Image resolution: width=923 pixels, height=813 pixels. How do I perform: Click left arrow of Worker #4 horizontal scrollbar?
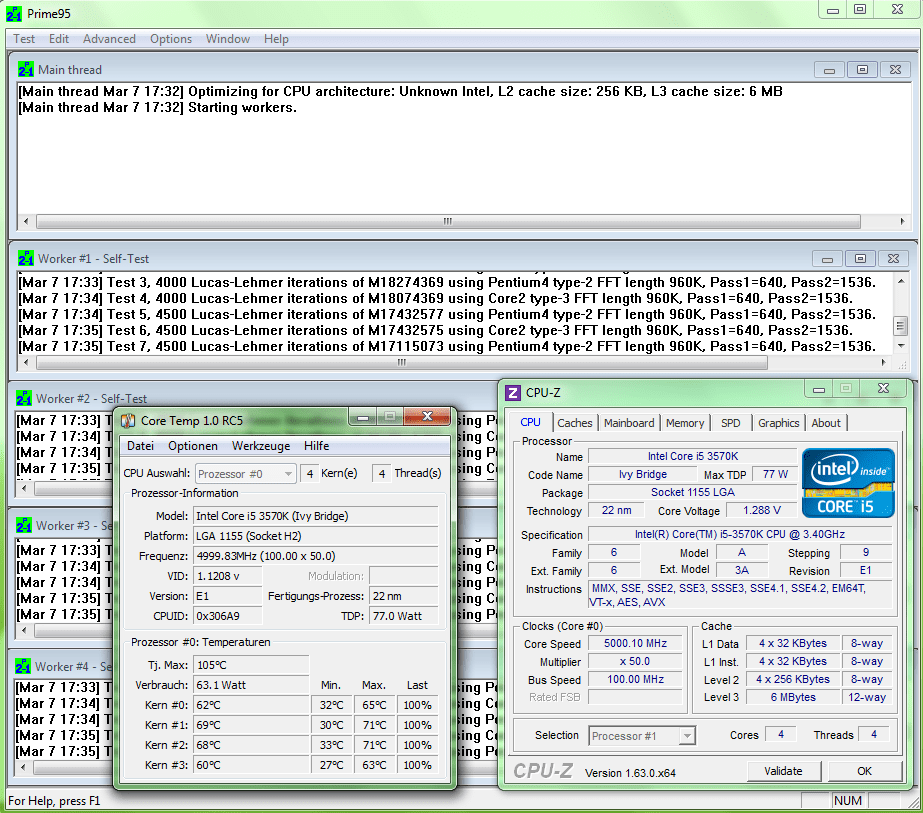[x=23, y=767]
